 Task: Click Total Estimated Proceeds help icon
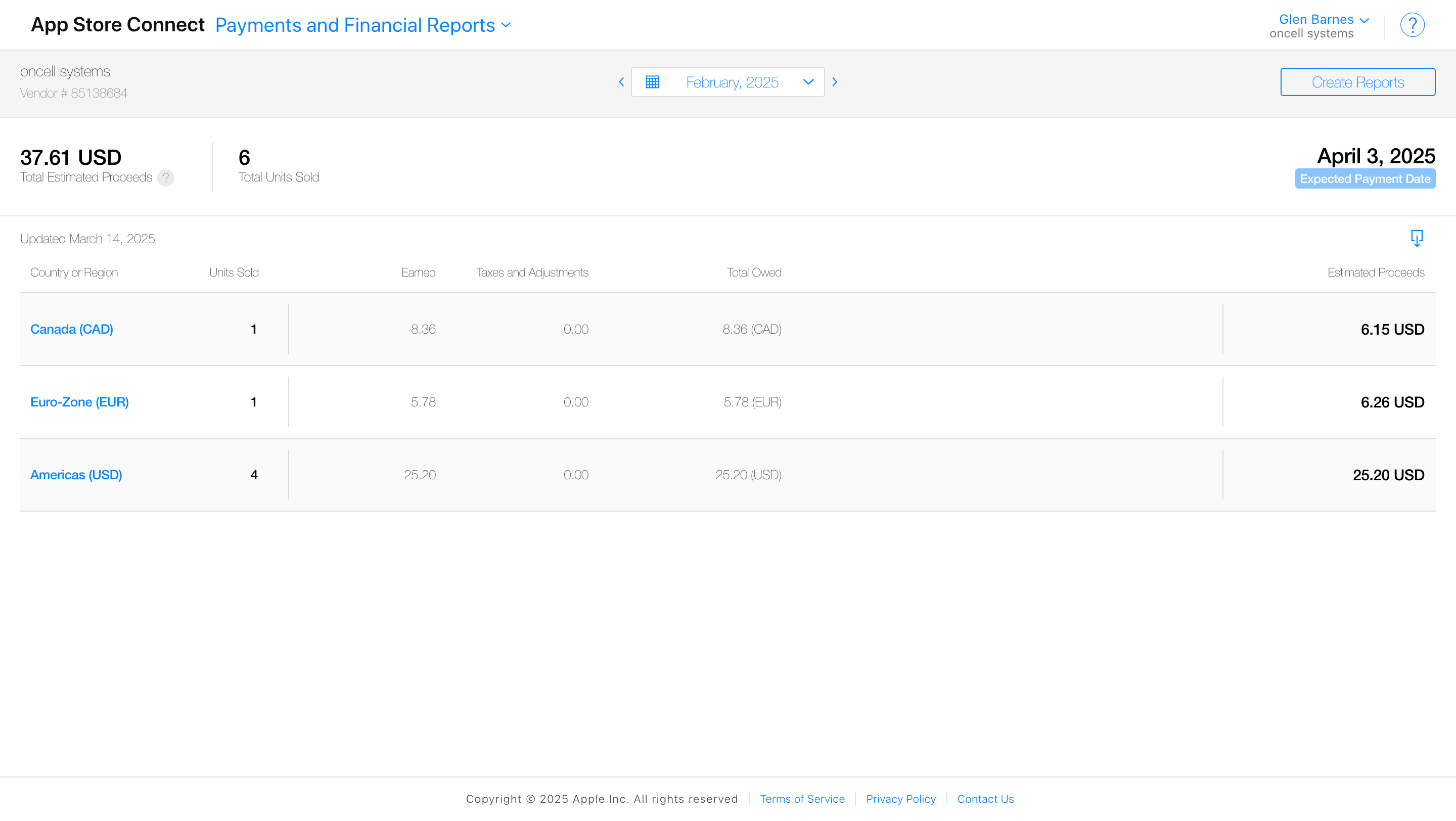[x=166, y=178]
